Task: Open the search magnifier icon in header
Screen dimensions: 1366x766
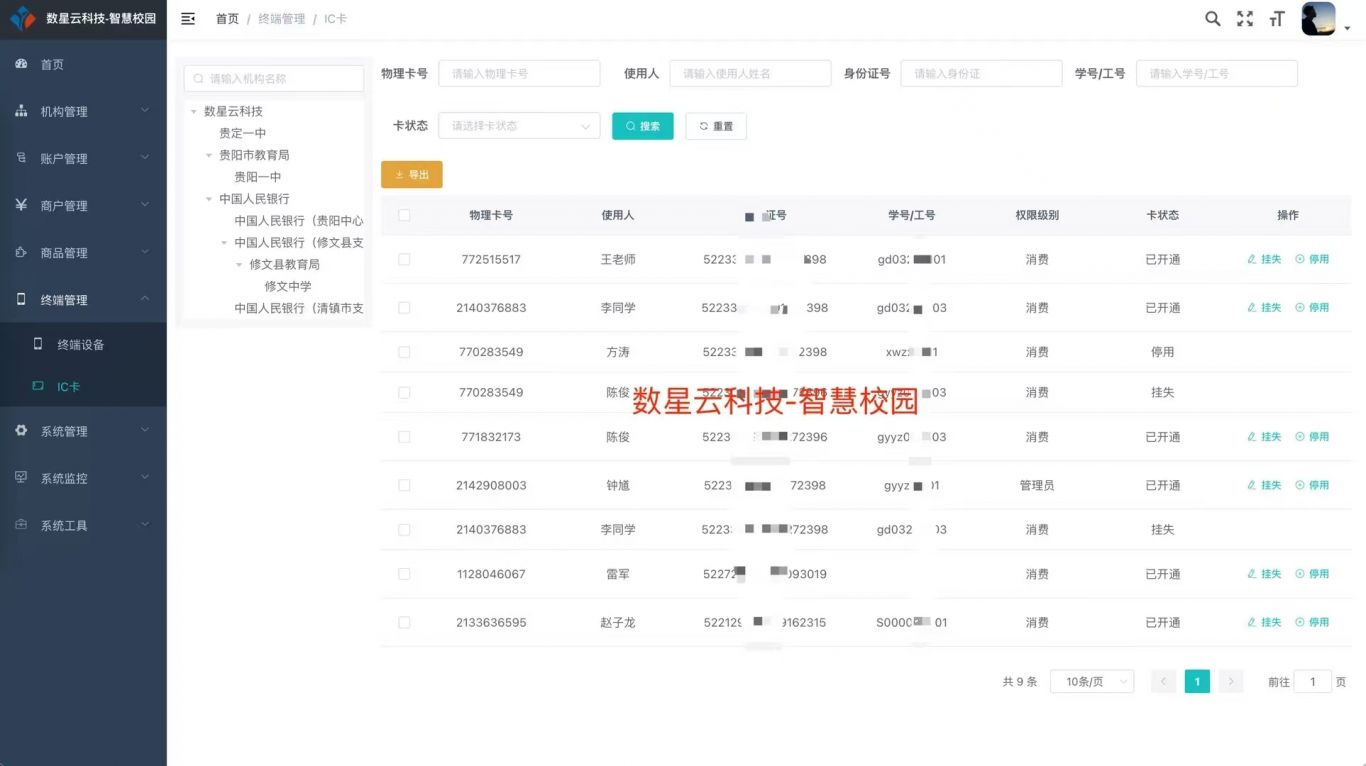Action: pos(1213,18)
